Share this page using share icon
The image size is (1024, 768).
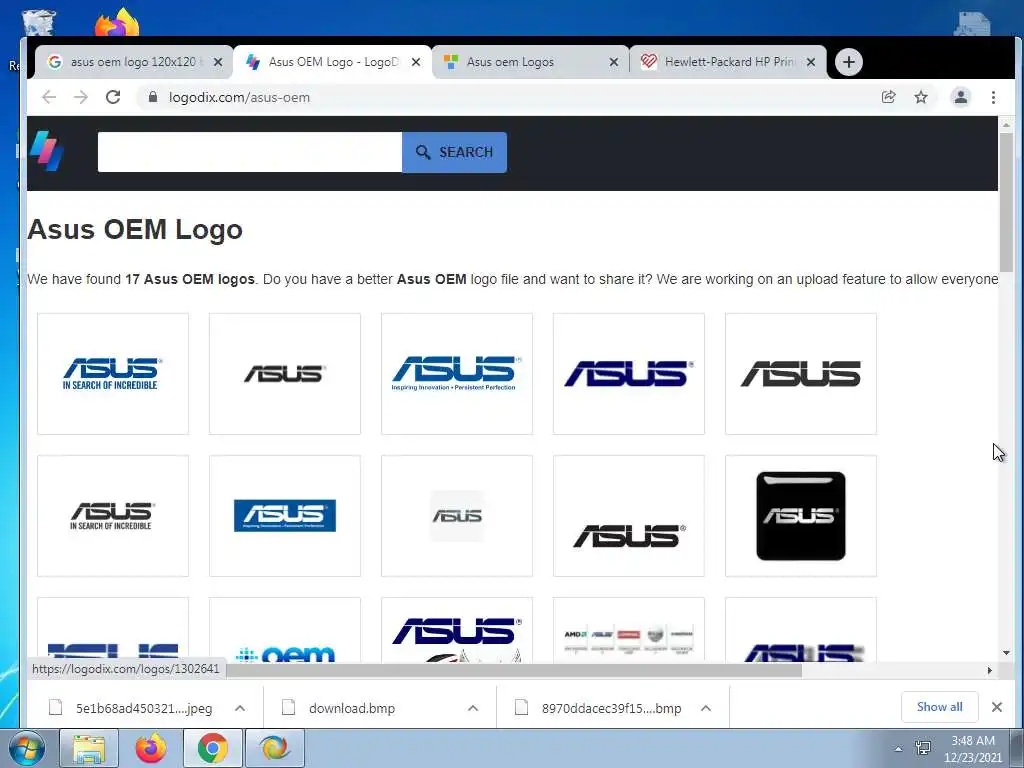tap(888, 97)
